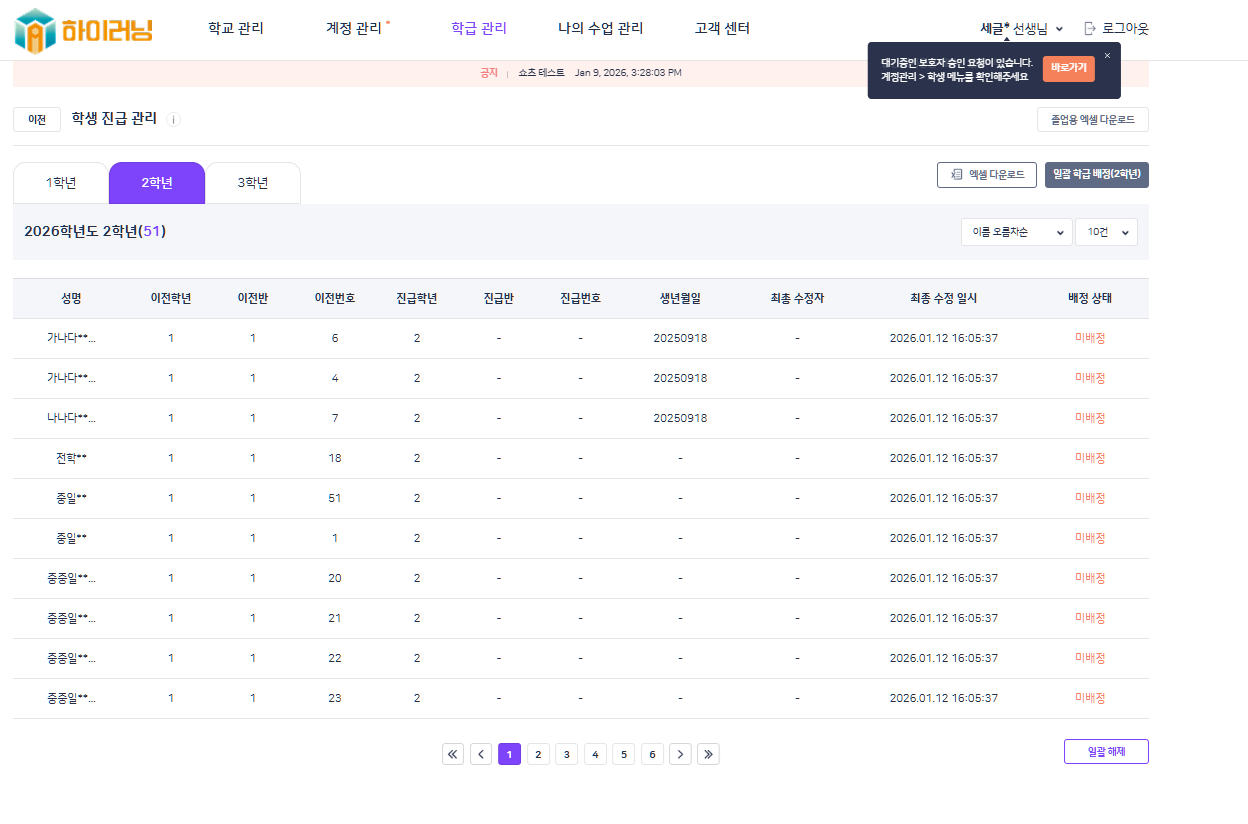Expand the 세글* 선생님 user menu

coord(1021,29)
